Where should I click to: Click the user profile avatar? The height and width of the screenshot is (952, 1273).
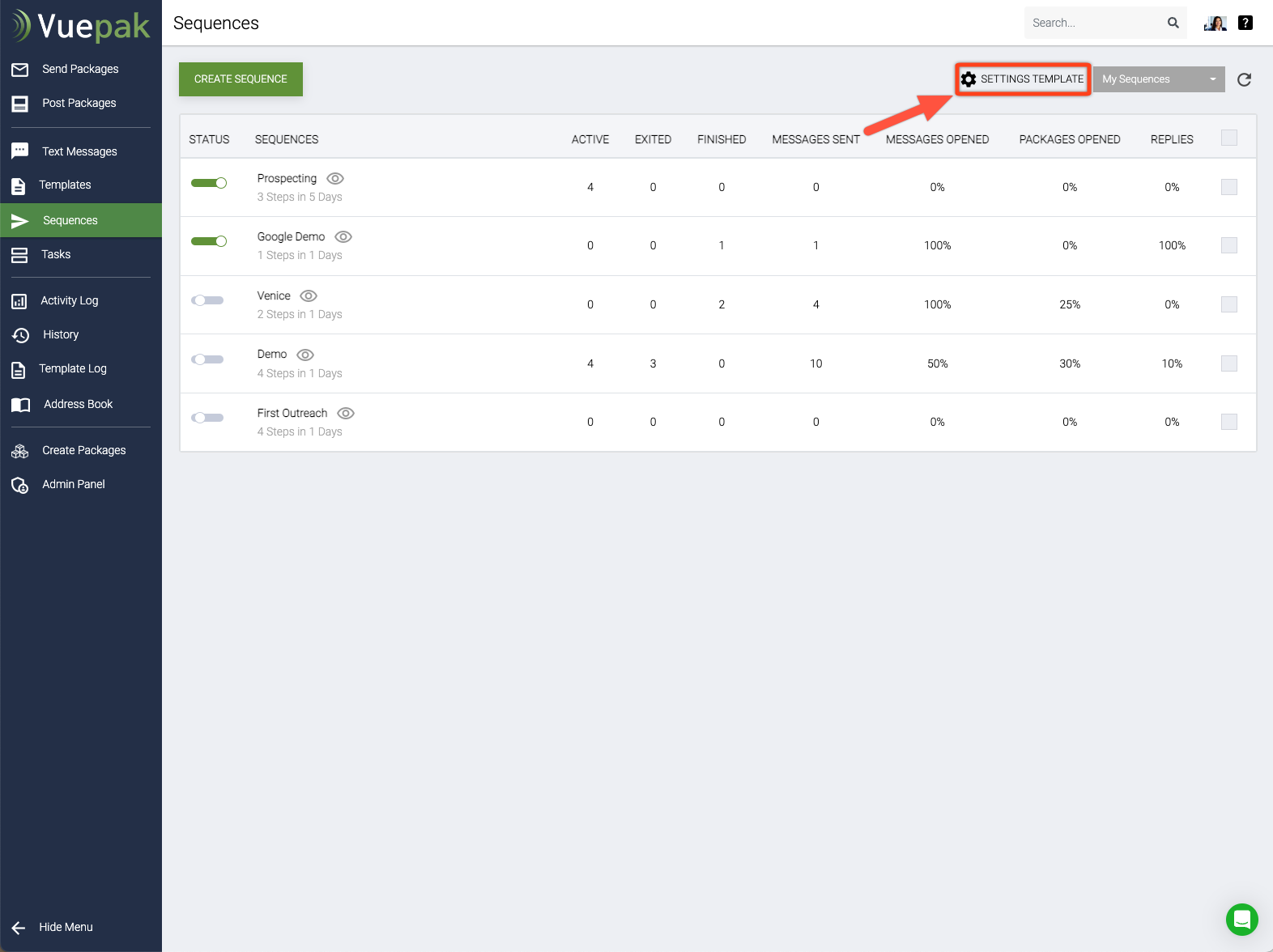[1216, 23]
